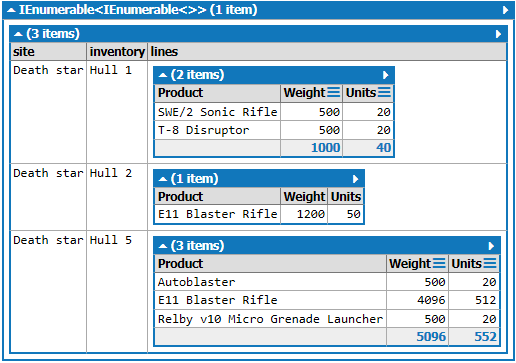Click the site column header
Viewport: 516px width, 363px height.
pos(49,52)
